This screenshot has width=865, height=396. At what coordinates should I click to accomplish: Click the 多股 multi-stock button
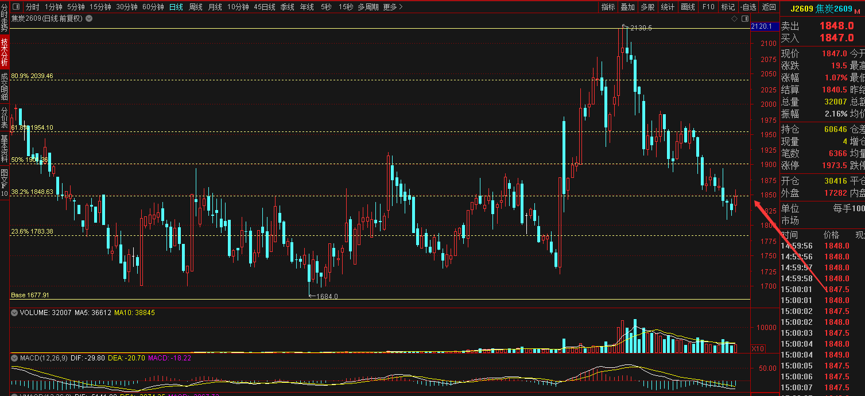click(x=647, y=7)
